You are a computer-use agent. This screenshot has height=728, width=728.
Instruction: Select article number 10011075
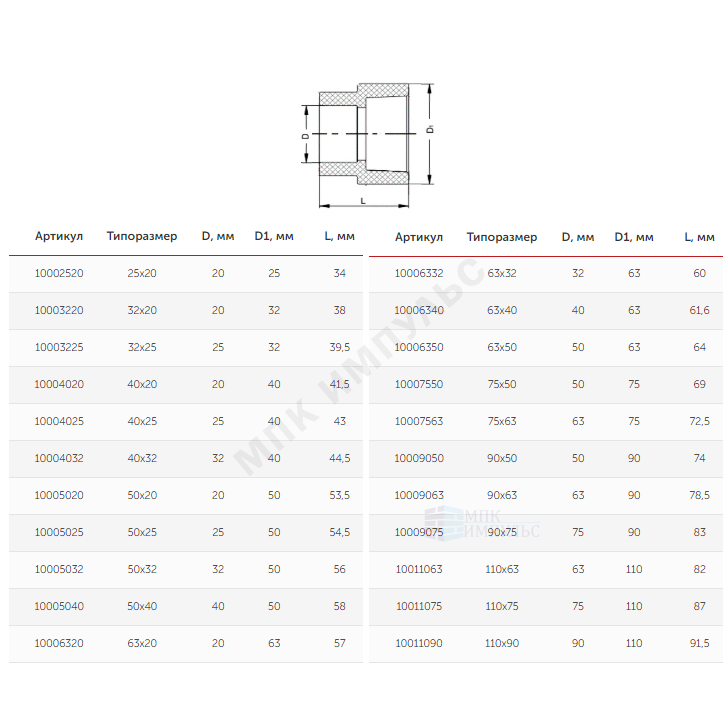pyautogui.click(x=419, y=606)
